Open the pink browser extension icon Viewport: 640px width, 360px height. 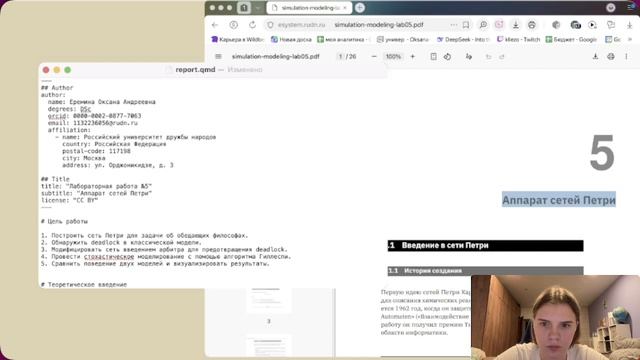(499, 25)
